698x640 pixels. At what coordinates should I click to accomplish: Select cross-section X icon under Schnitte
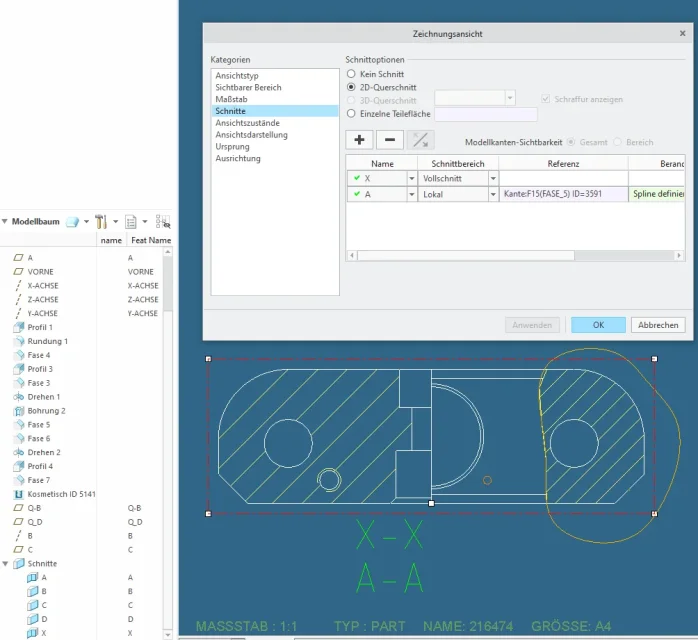pyautogui.click(x=32, y=633)
